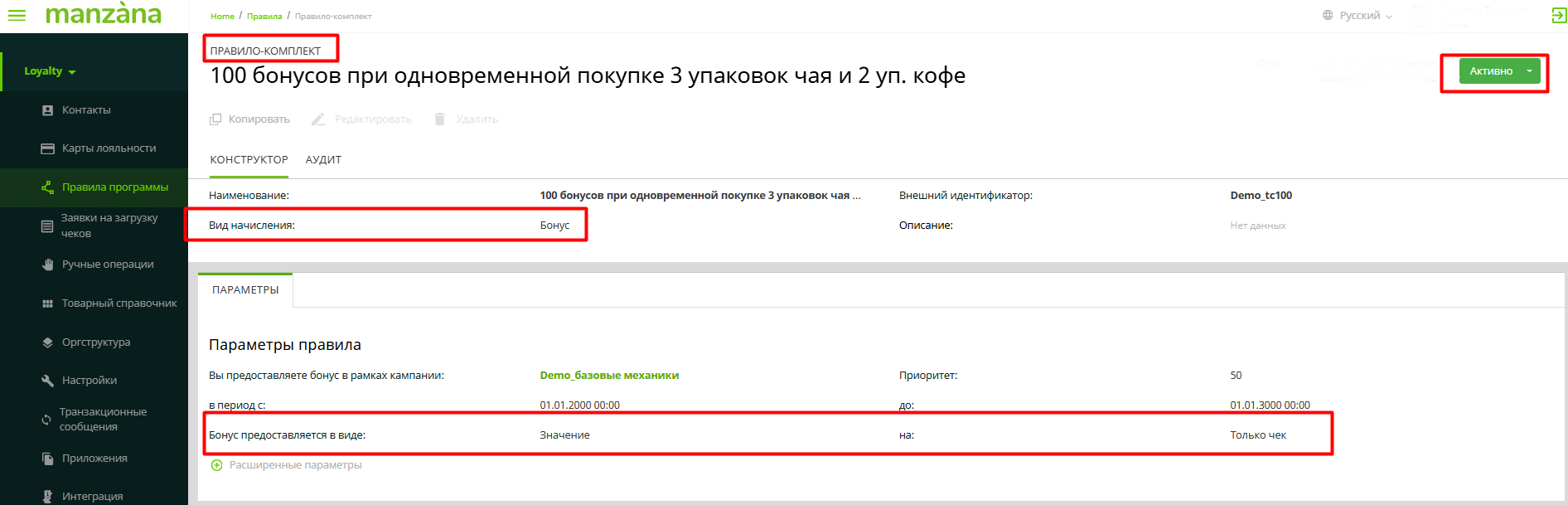This screenshot has width=1568, height=505.
Task: Click the manzana logo
Action: click(104, 14)
